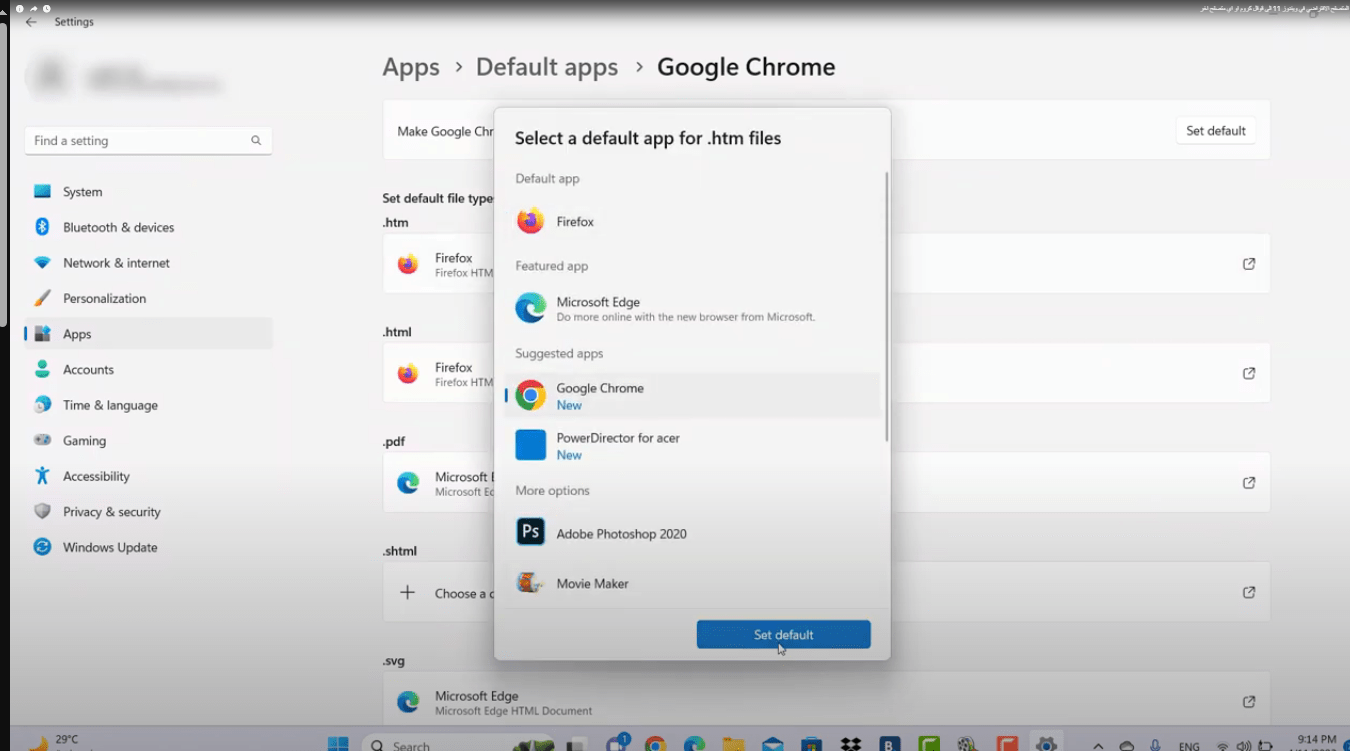Click the volume icon in the system tray
Screen dimensions: 1350x751
pyautogui.click(x=1243, y=746)
